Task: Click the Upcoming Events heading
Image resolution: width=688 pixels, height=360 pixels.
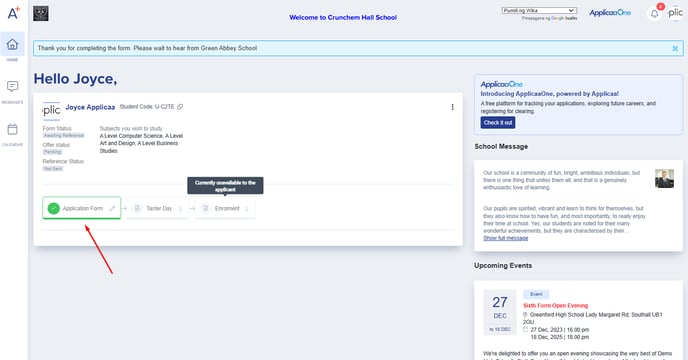Action: coord(503,266)
